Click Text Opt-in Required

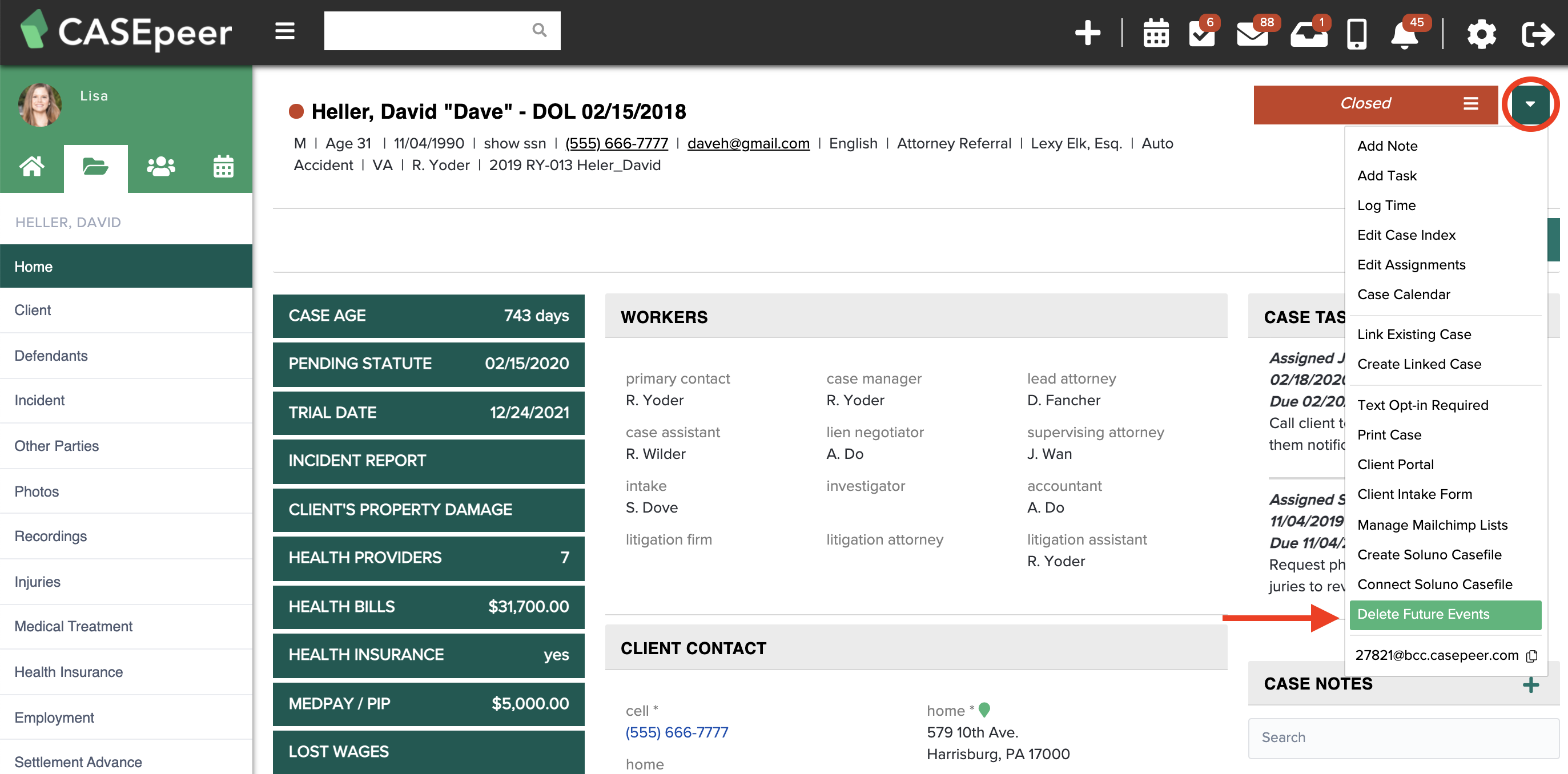(x=1422, y=405)
